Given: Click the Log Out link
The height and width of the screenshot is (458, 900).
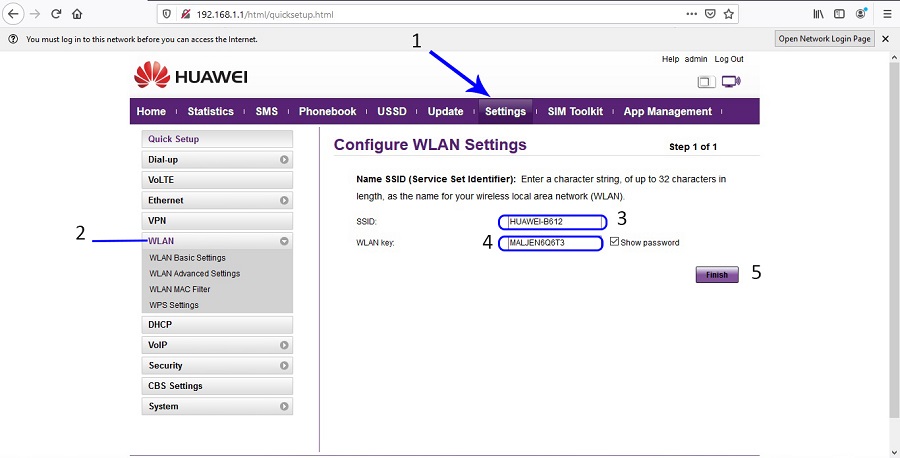Looking at the screenshot, I should (x=729, y=59).
